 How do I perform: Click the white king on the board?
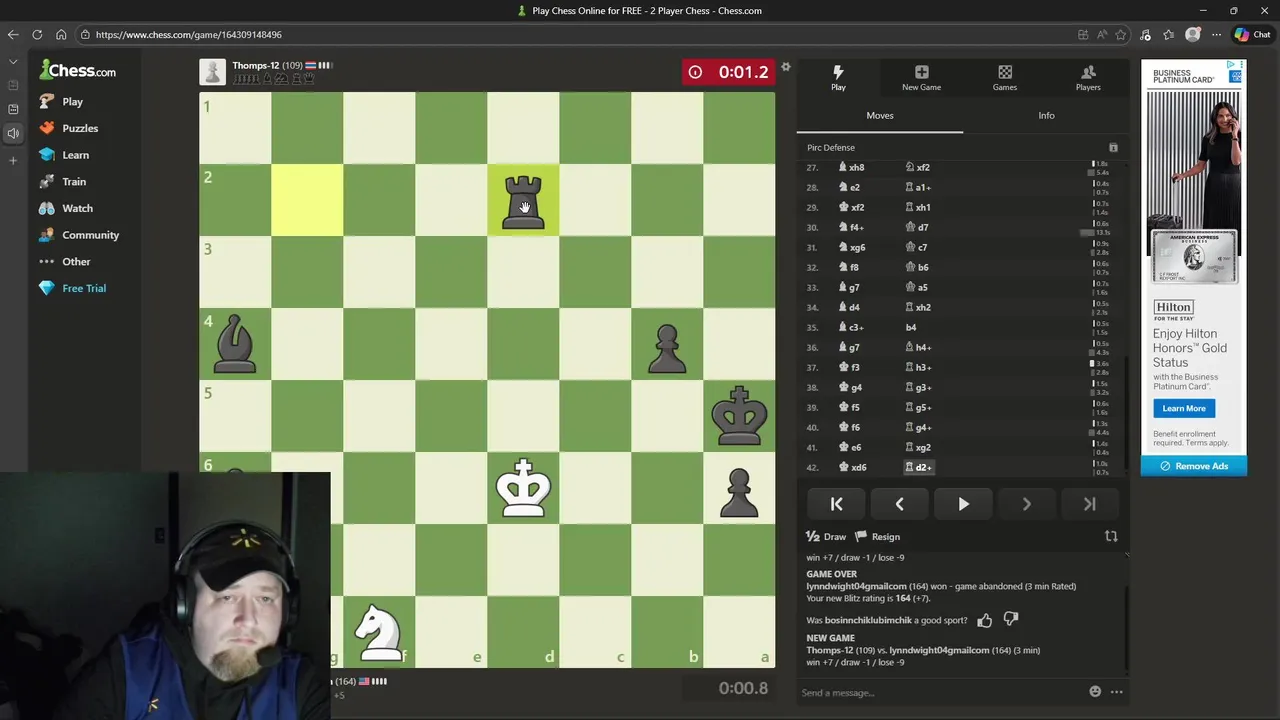click(x=523, y=488)
